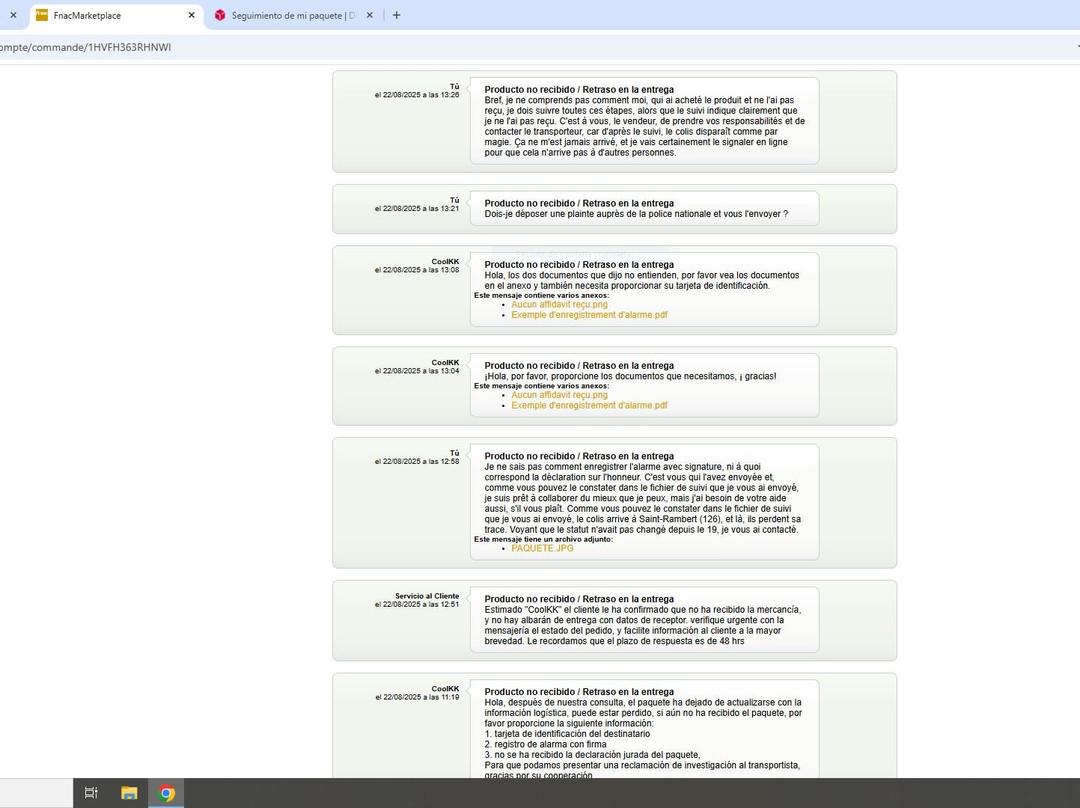Open Aucun affidavit reçu.png in 13:08 message

559,305
